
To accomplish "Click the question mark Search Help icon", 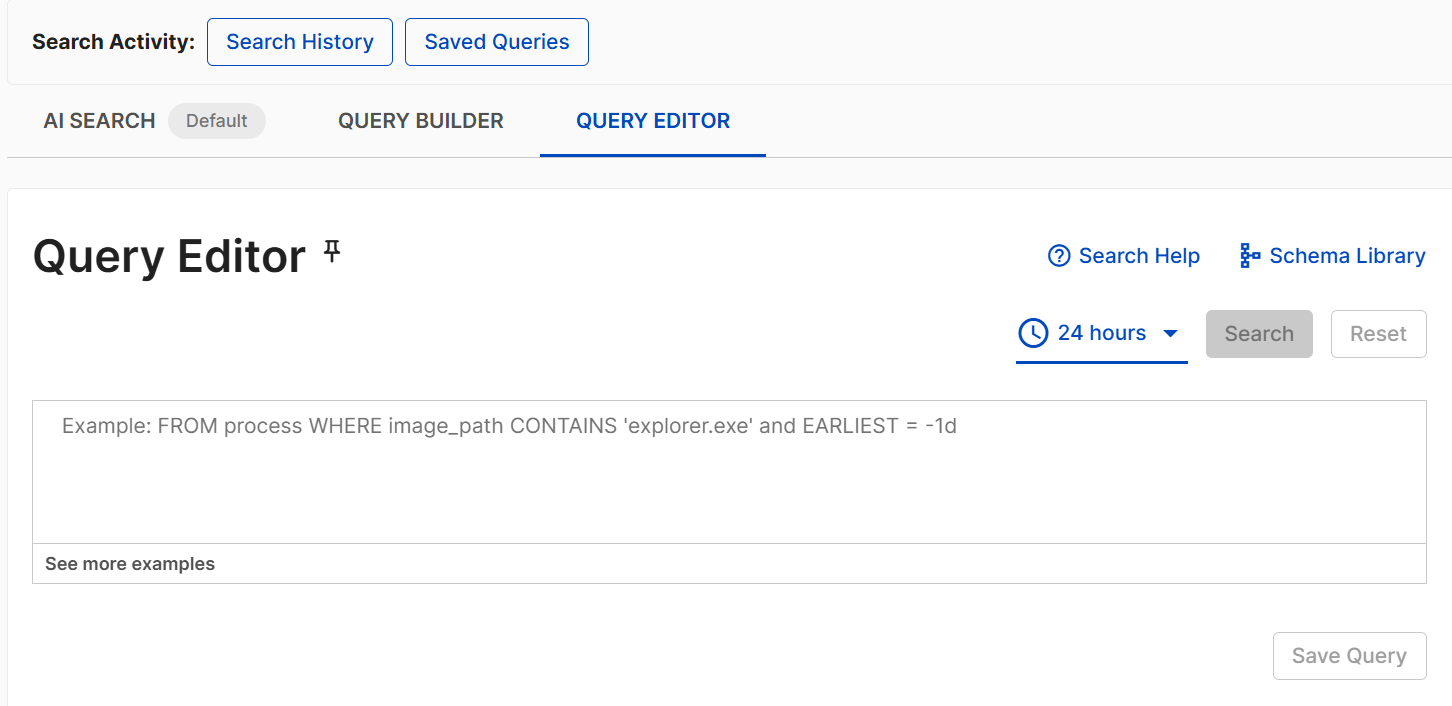I will tap(1059, 256).
